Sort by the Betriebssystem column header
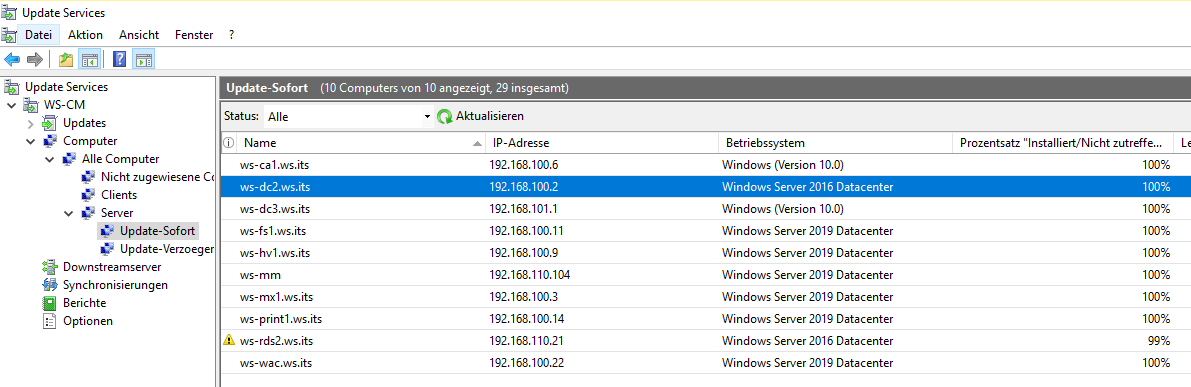The height and width of the screenshot is (387, 1191). coord(835,143)
